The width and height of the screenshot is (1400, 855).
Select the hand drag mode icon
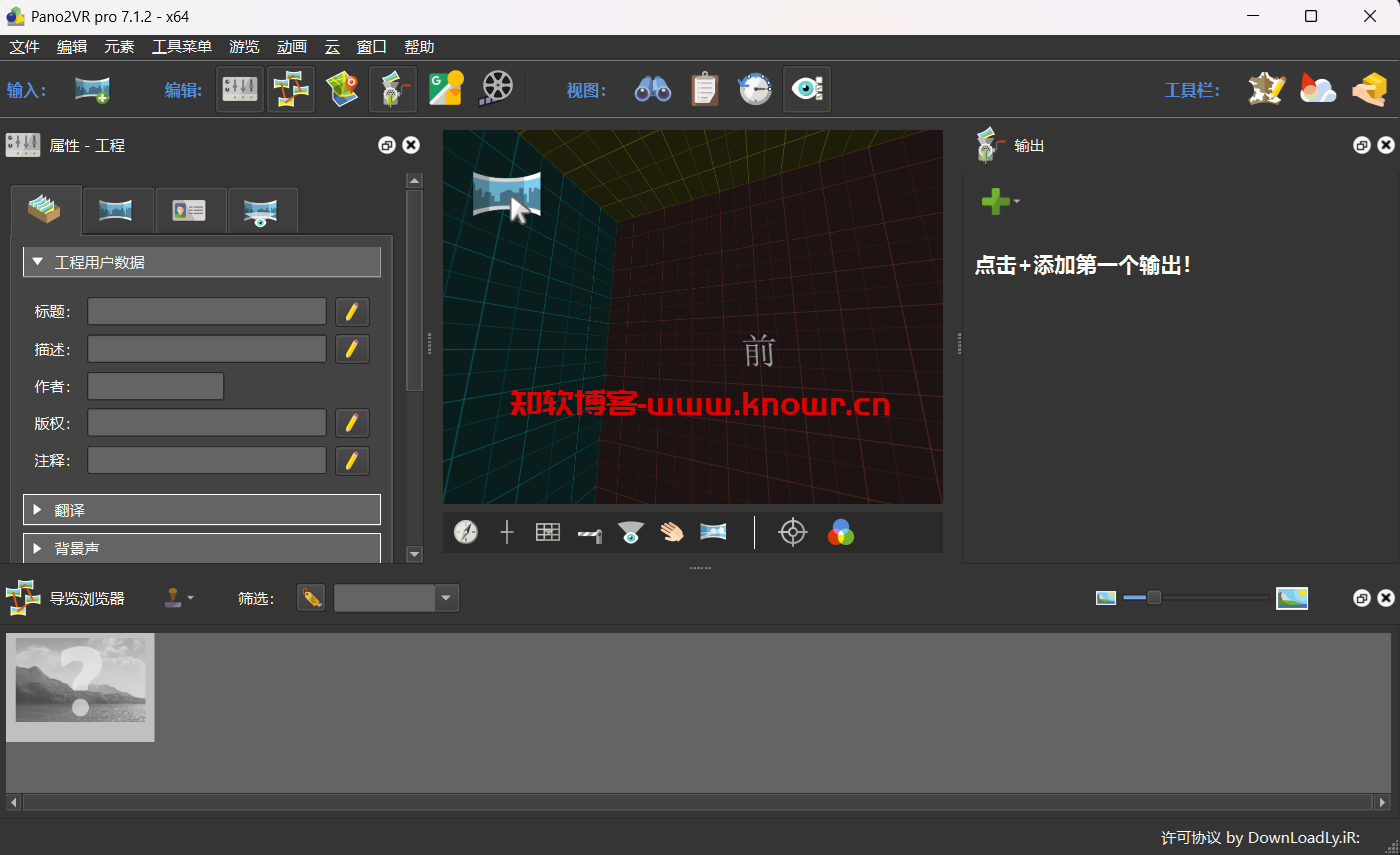(672, 532)
